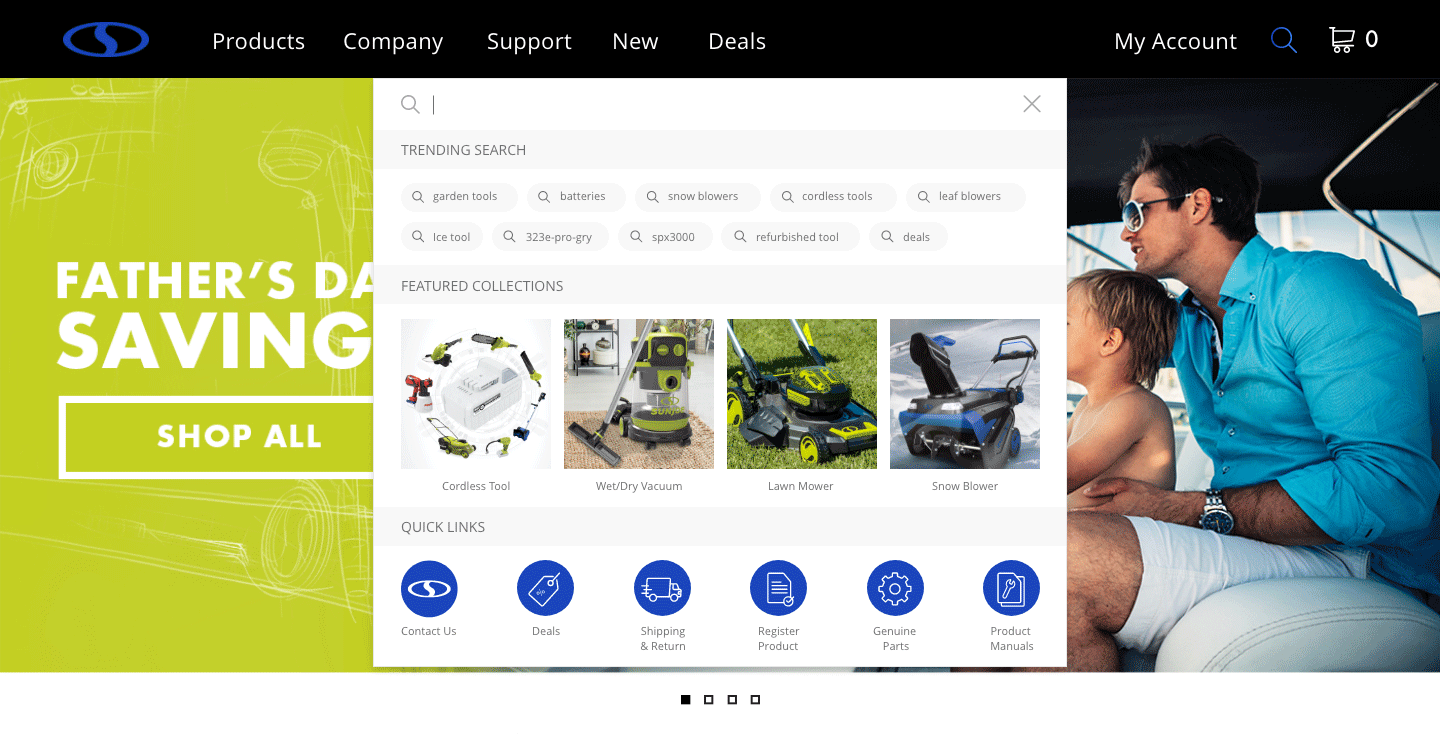1440x734 pixels.
Task: Open the Lawn Mower collection thumbnail
Action: (802, 394)
